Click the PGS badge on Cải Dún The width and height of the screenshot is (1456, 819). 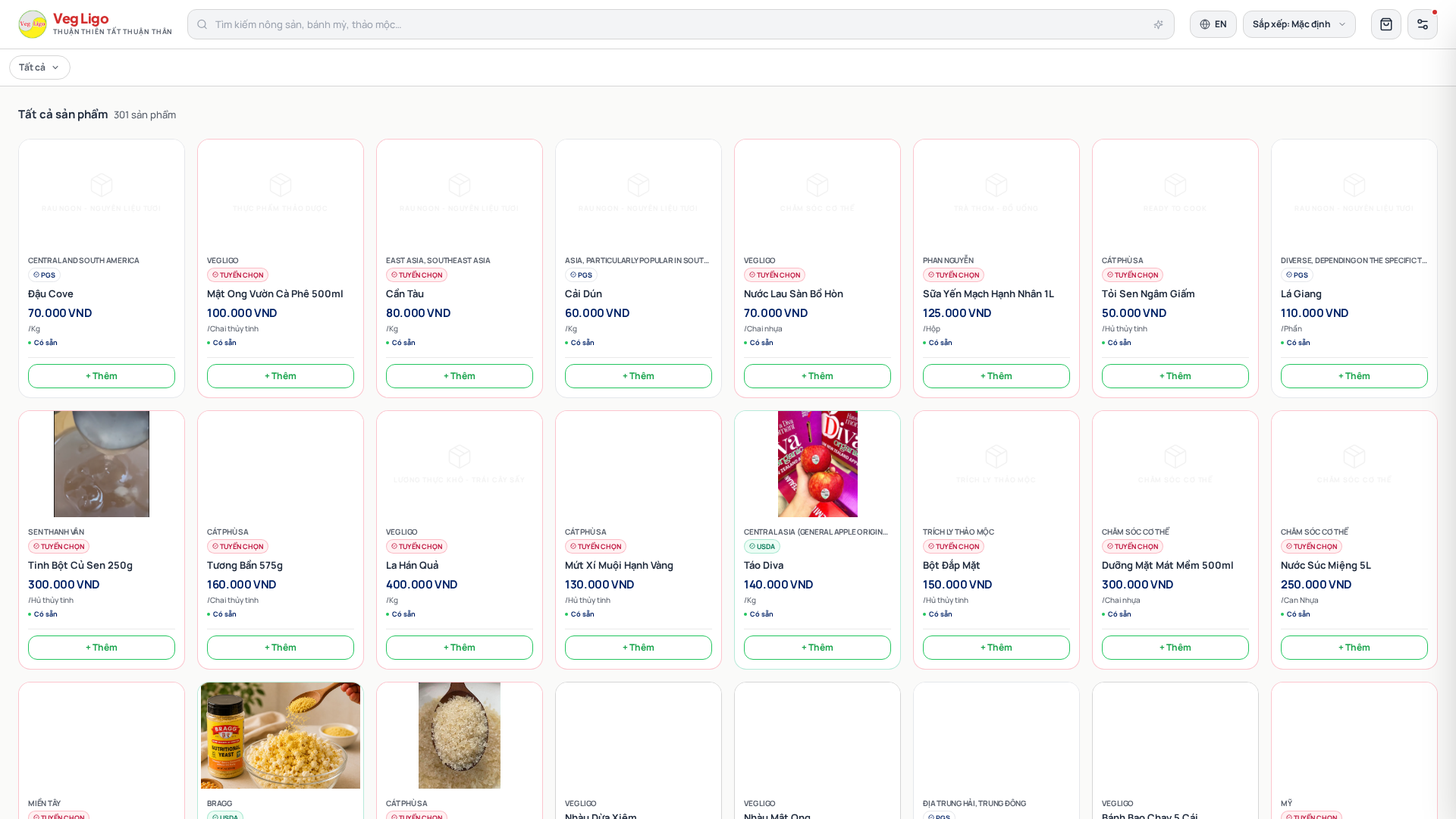(581, 275)
